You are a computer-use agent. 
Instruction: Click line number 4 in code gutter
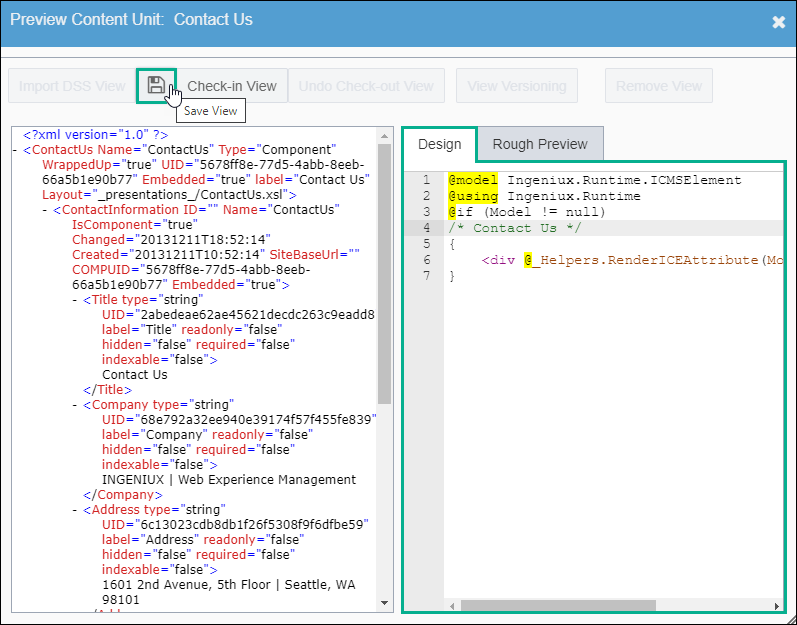point(426,228)
